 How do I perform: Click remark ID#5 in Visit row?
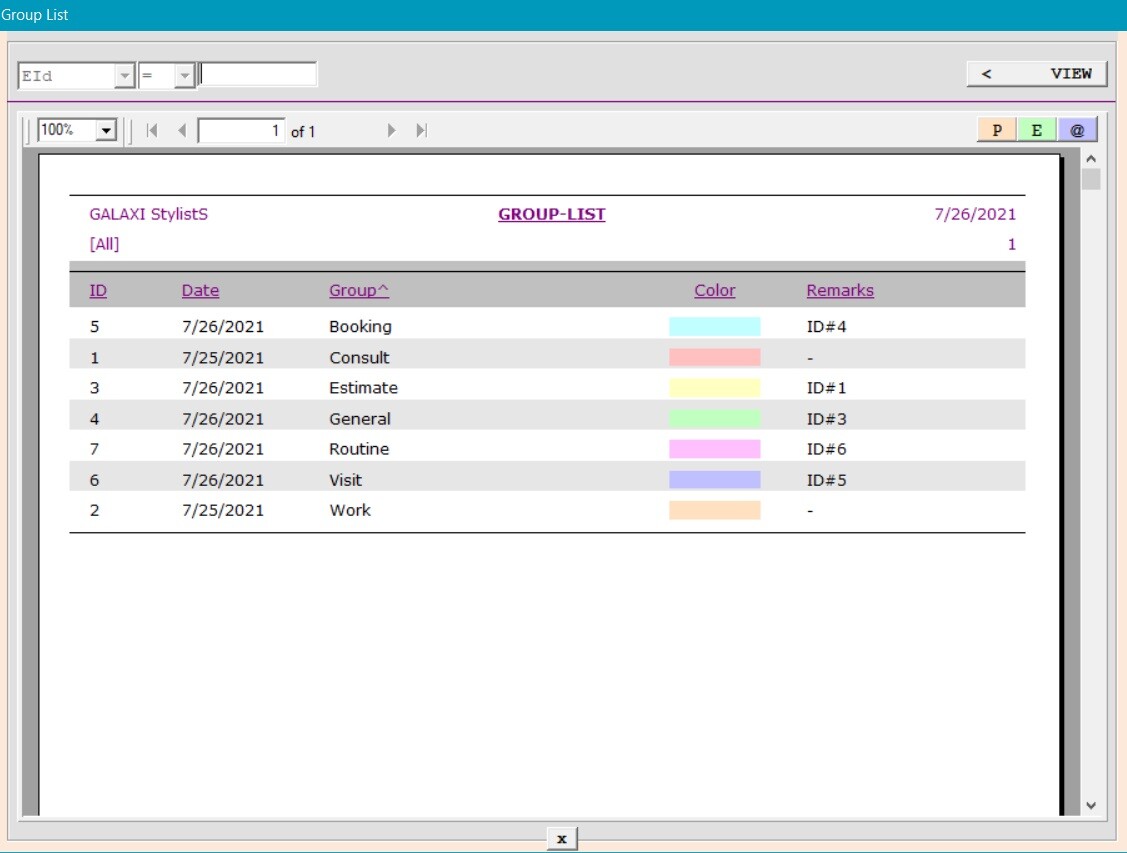(x=826, y=480)
